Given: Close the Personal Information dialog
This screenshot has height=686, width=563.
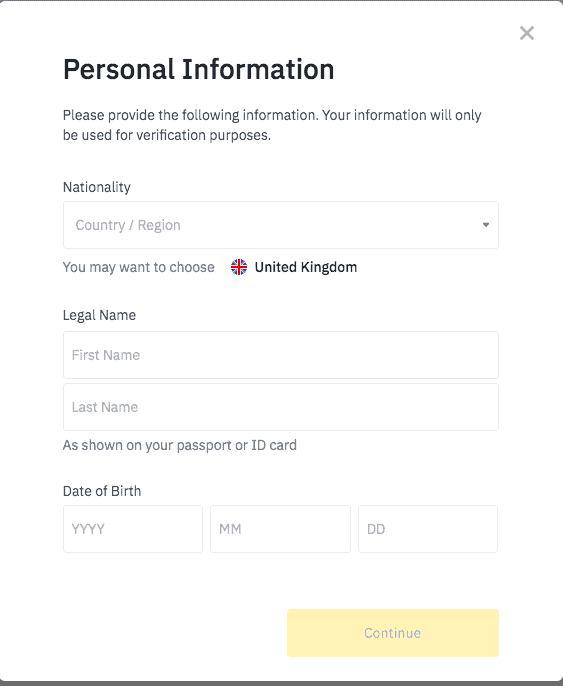Looking at the screenshot, I should 527,33.
